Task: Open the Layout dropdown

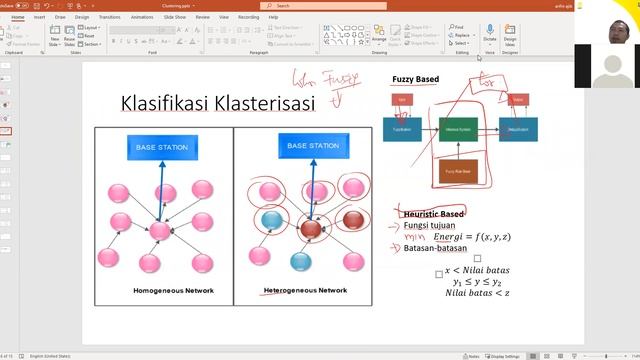Action: click(89, 27)
